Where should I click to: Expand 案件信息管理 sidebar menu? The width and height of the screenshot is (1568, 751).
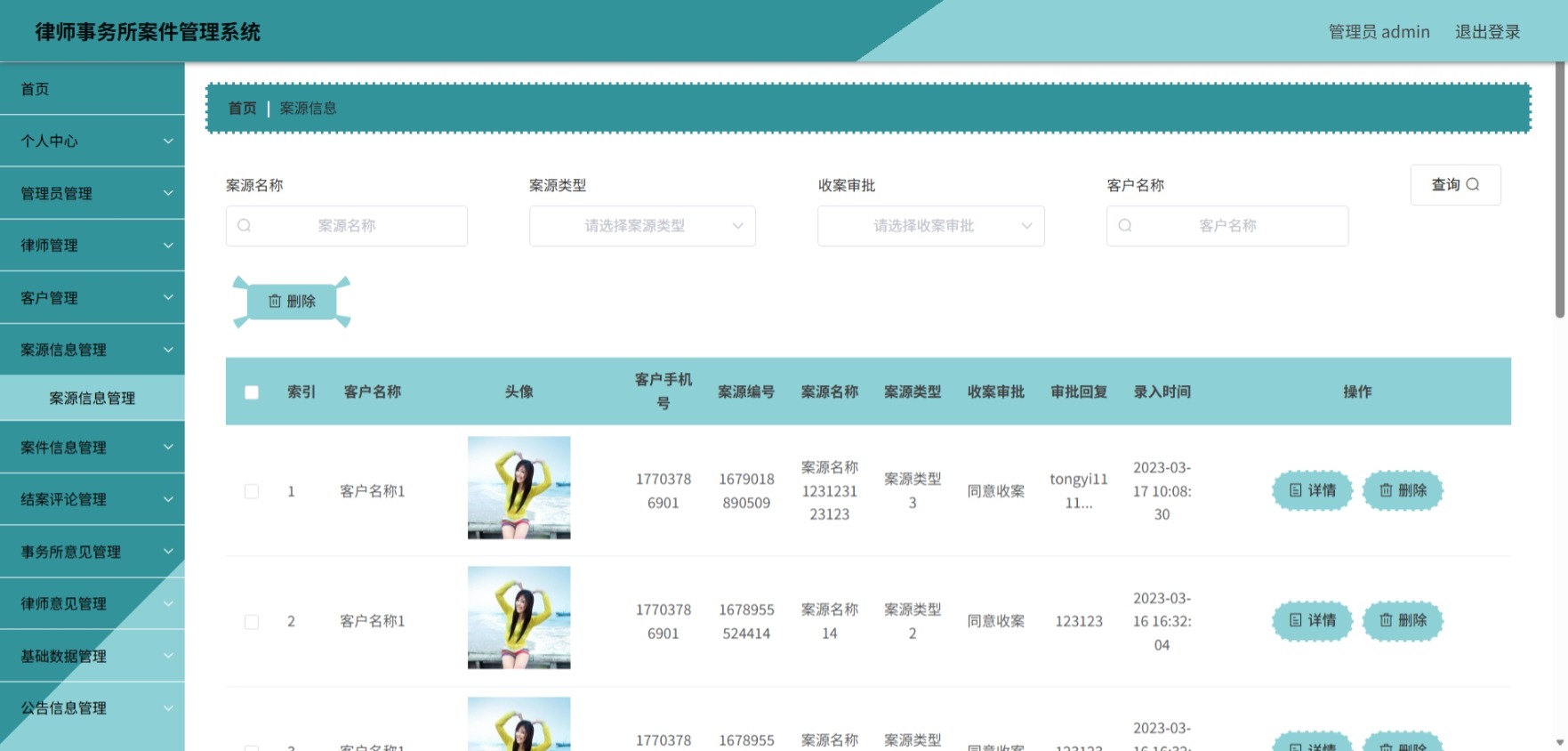point(92,448)
